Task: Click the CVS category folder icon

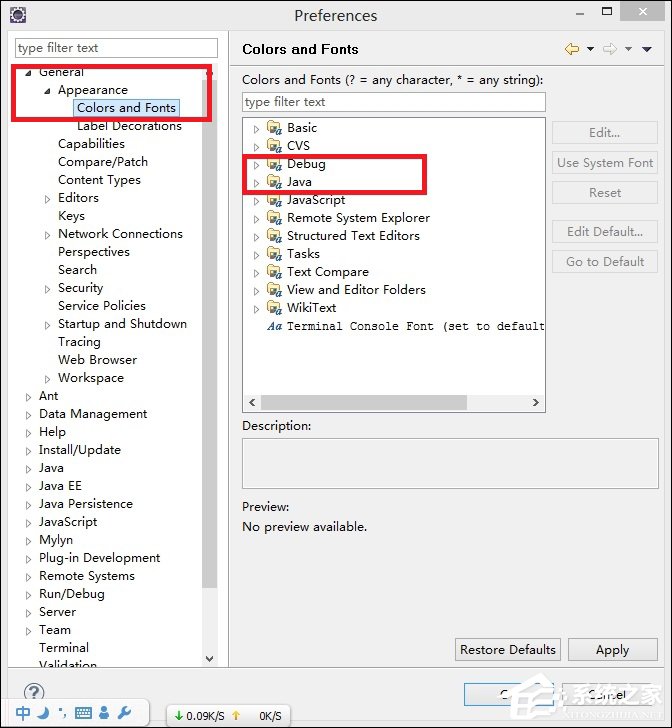Action: click(274, 145)
